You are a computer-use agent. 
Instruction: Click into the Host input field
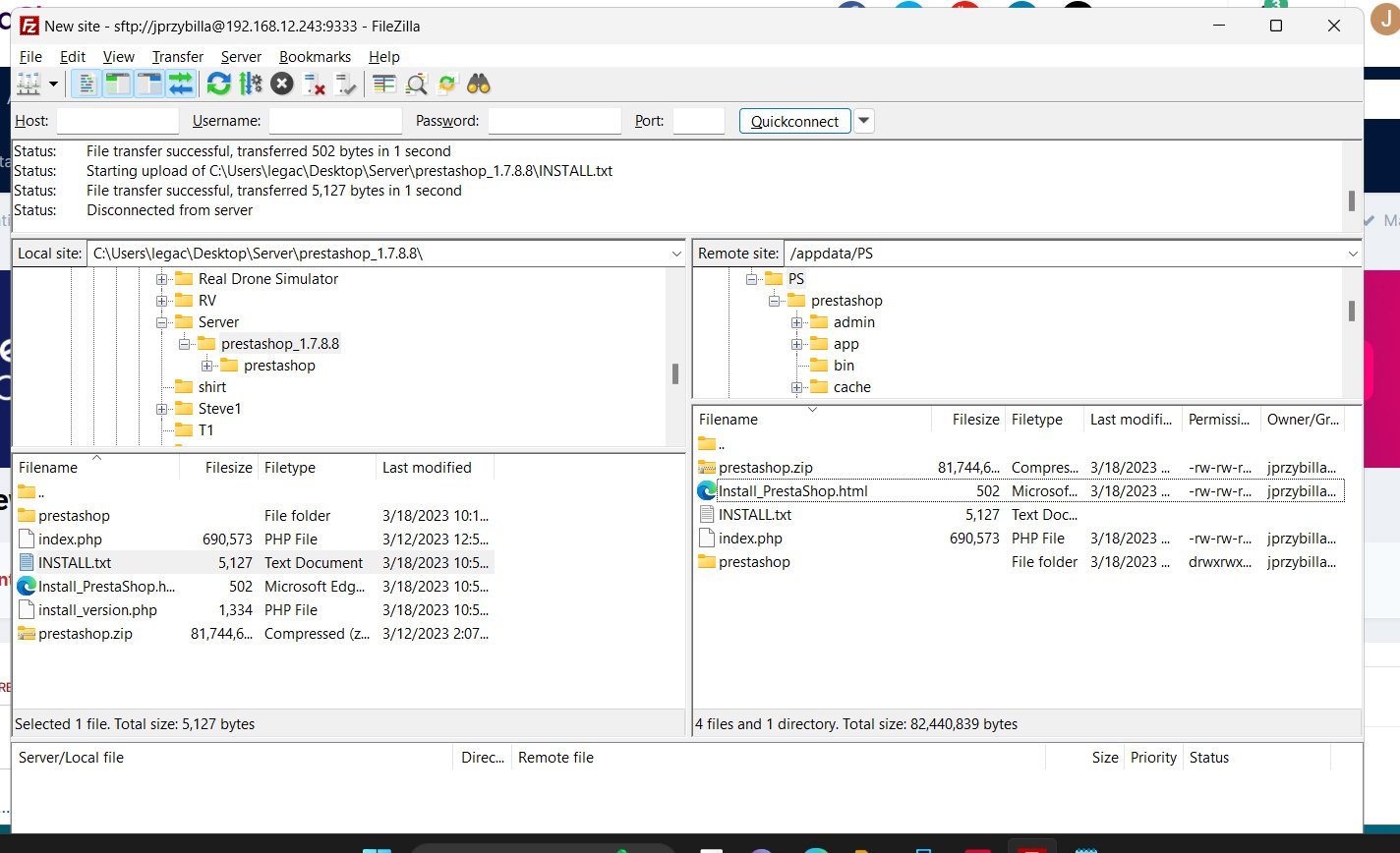118,121
